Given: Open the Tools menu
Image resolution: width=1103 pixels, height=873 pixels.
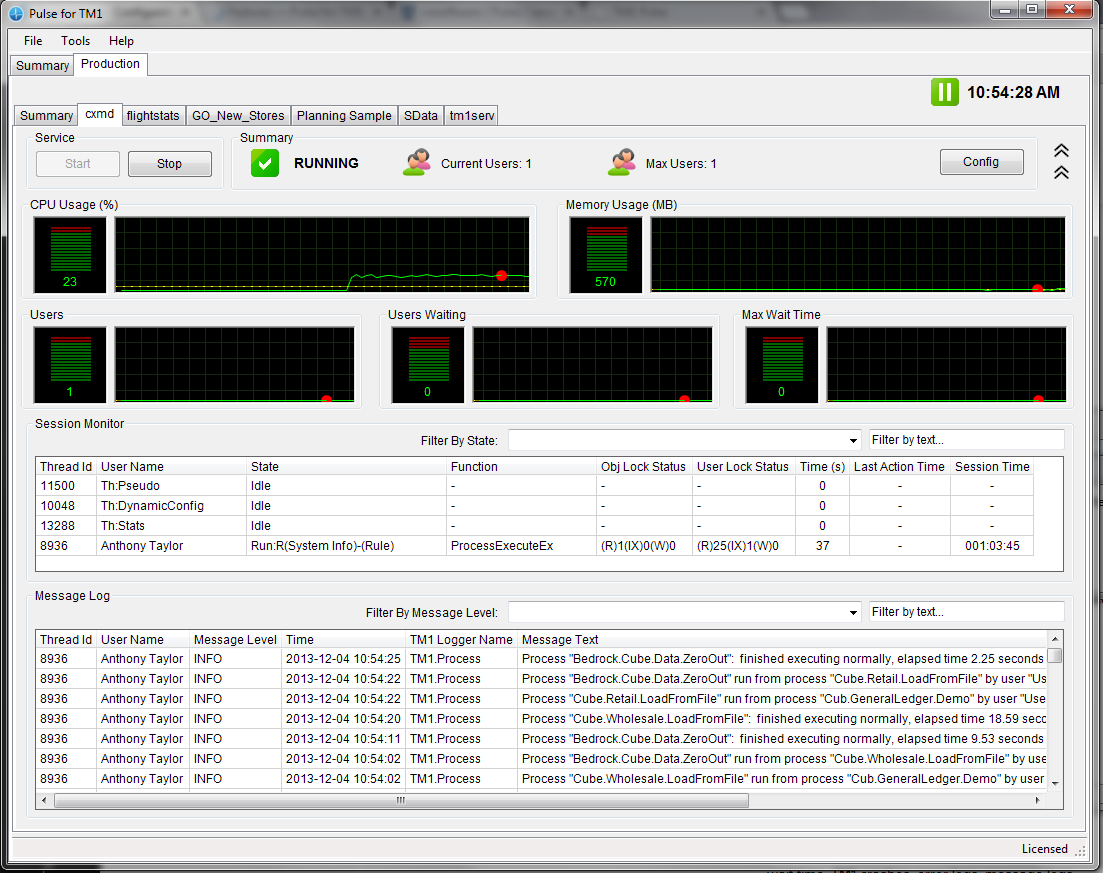Looking at the screenshot, I should tap(75, 41).
